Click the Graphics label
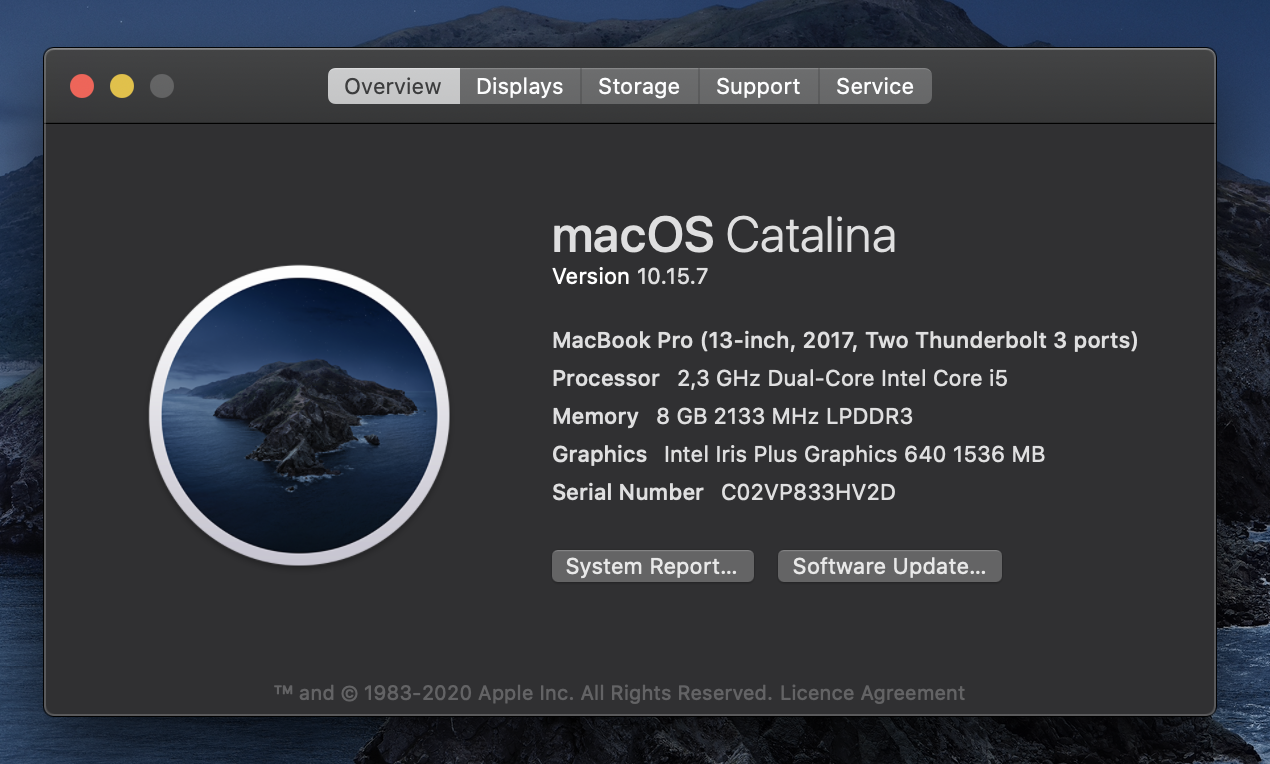The width and height of the screenshot is (1270, 764). [600, 455]
